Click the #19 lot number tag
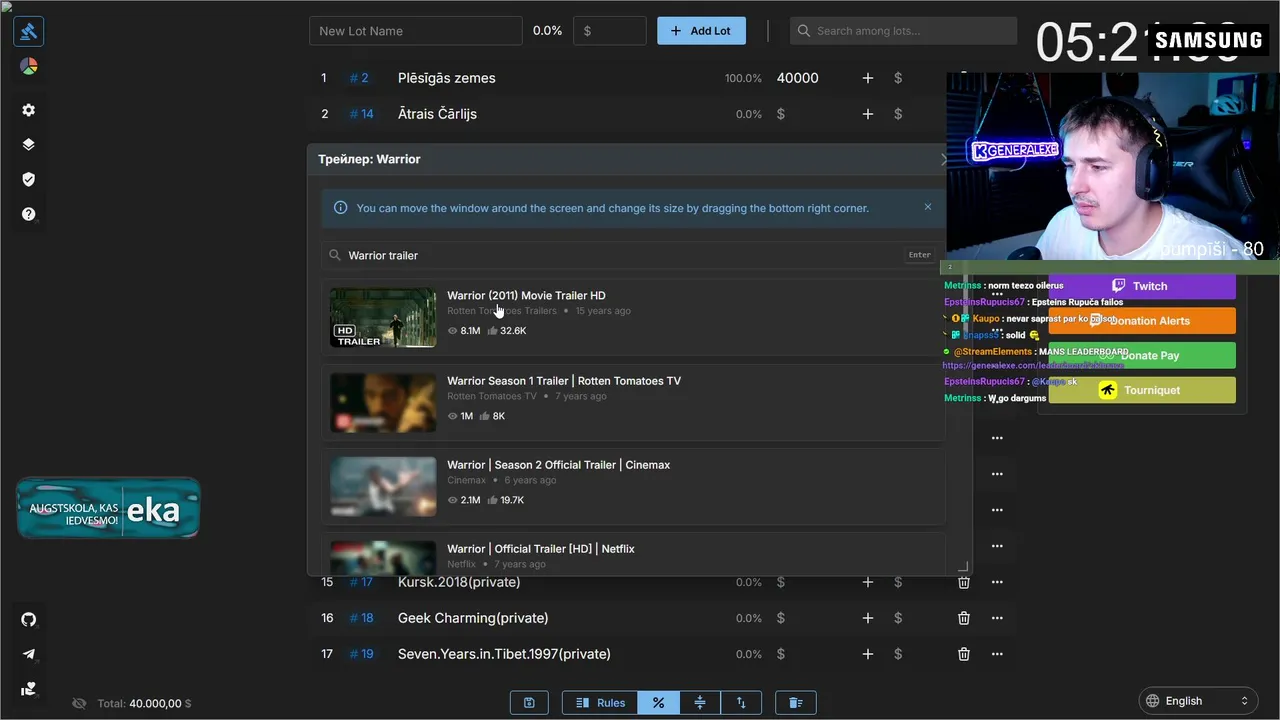This screenshot has height=720, width=1280. [361, 654]
